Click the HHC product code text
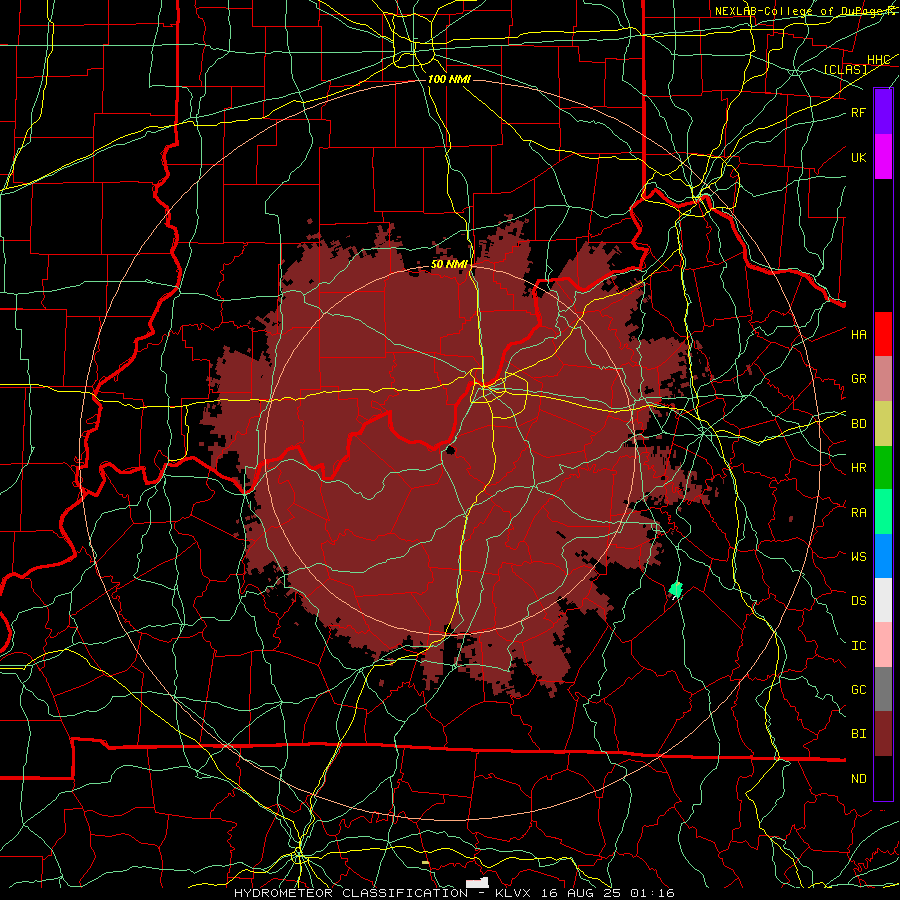The image size is (900, 900). (878, 60)
